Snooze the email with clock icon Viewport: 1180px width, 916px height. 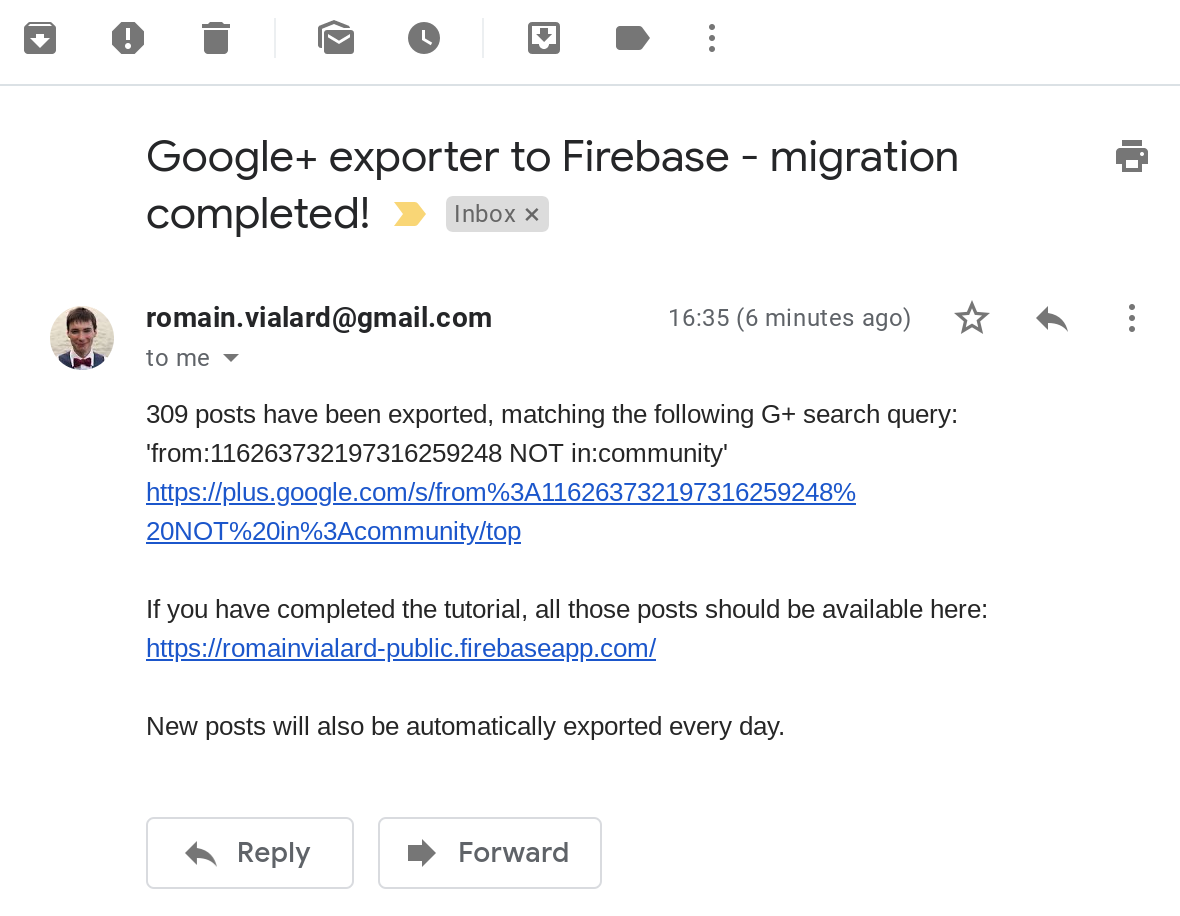click(x=424, y=39)
